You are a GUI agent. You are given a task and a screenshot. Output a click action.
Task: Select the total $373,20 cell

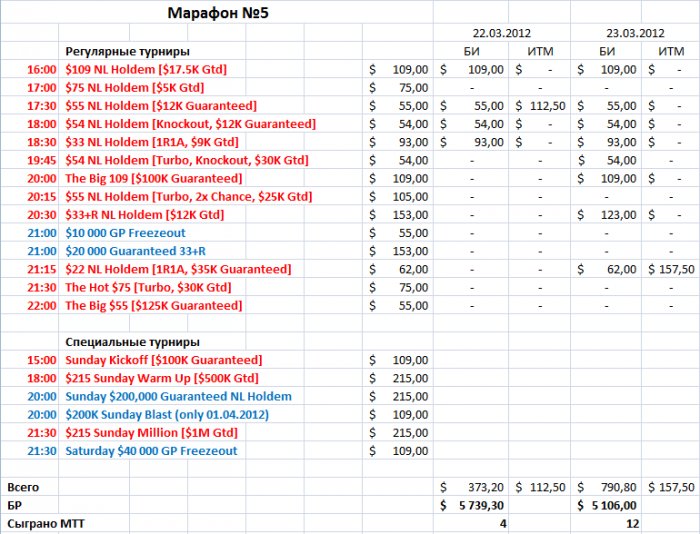471,487
